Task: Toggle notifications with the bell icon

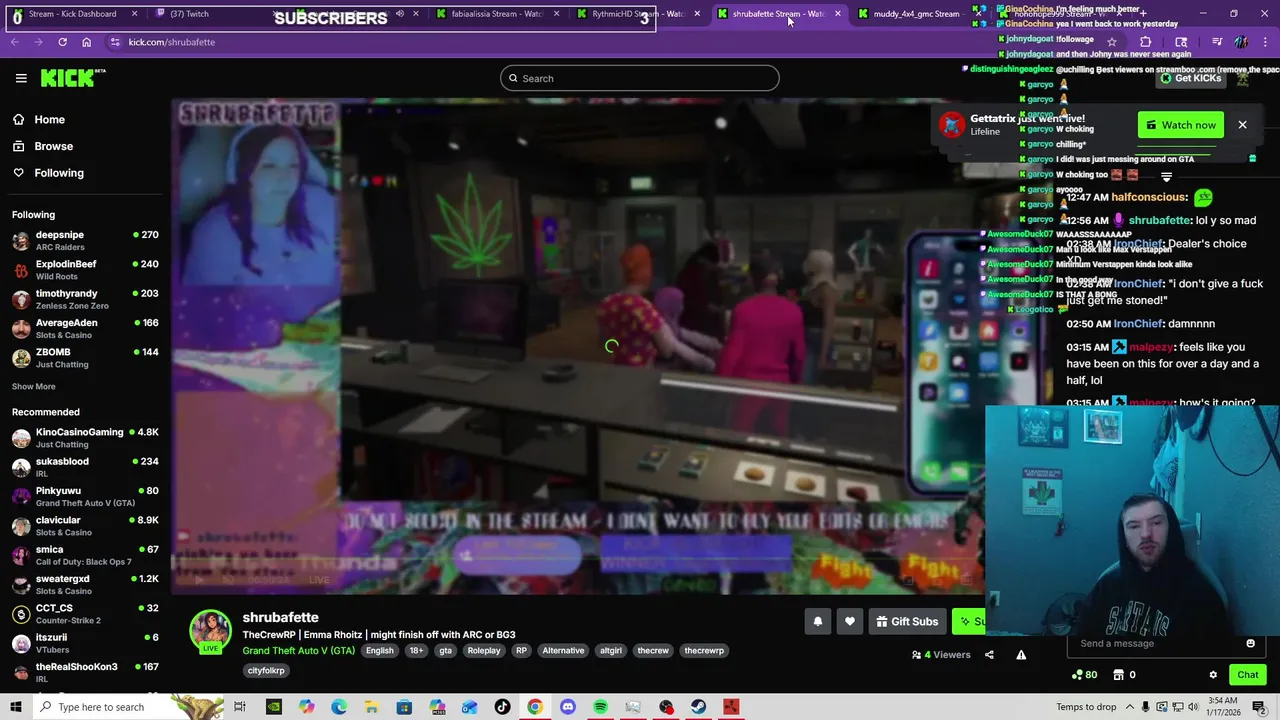Action: coord(818,621)
